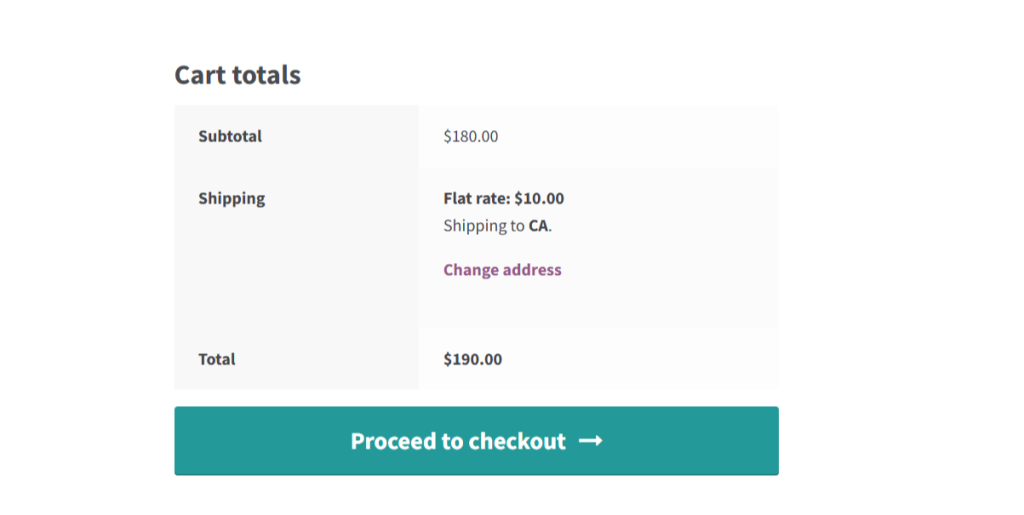1024x515 pixels.
Task: Click the Subtotal row label
Action: tap(230, 136)
